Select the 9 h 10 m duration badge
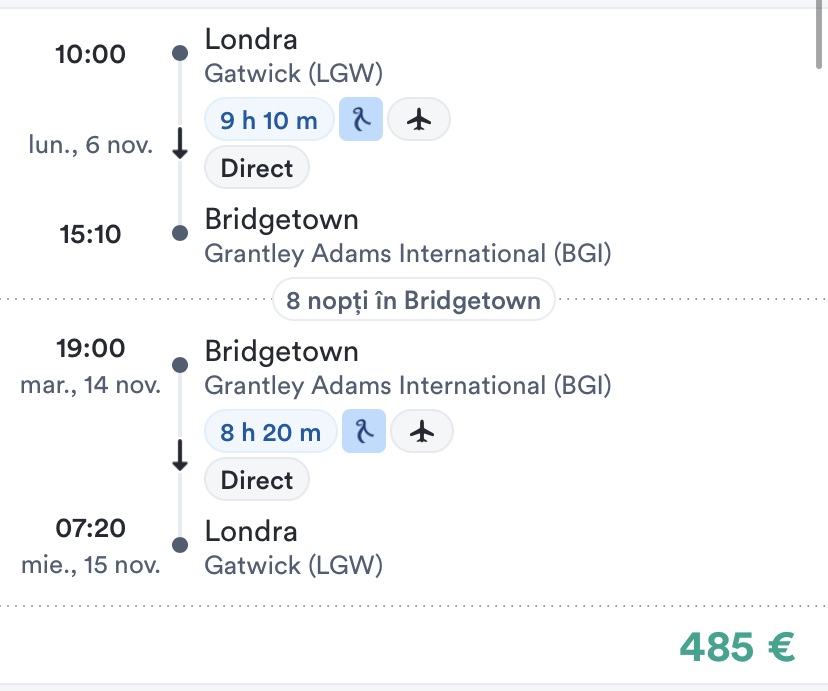Screen dimensions: 828x691 (x=269, y=121)
